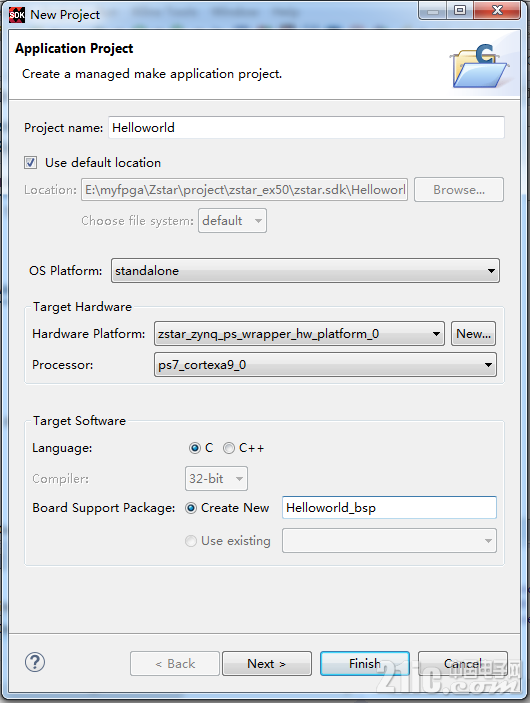Click the Cancel button
530x703 pixels.
click(x=463, y=664)
